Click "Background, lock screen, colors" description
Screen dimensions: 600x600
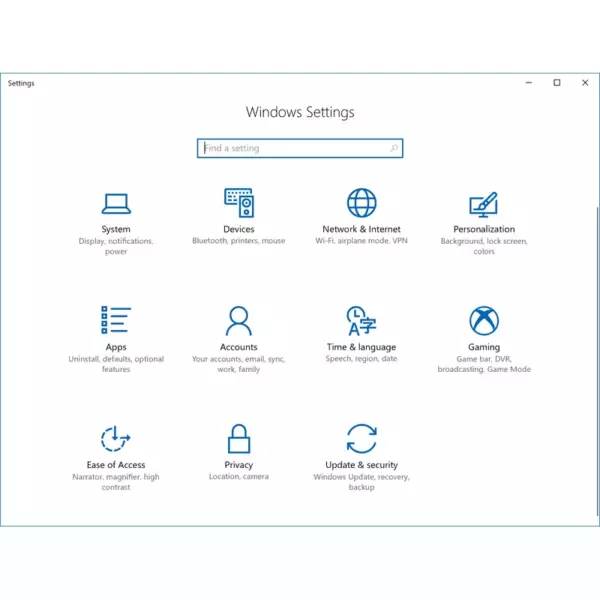[x=484, y=246]
